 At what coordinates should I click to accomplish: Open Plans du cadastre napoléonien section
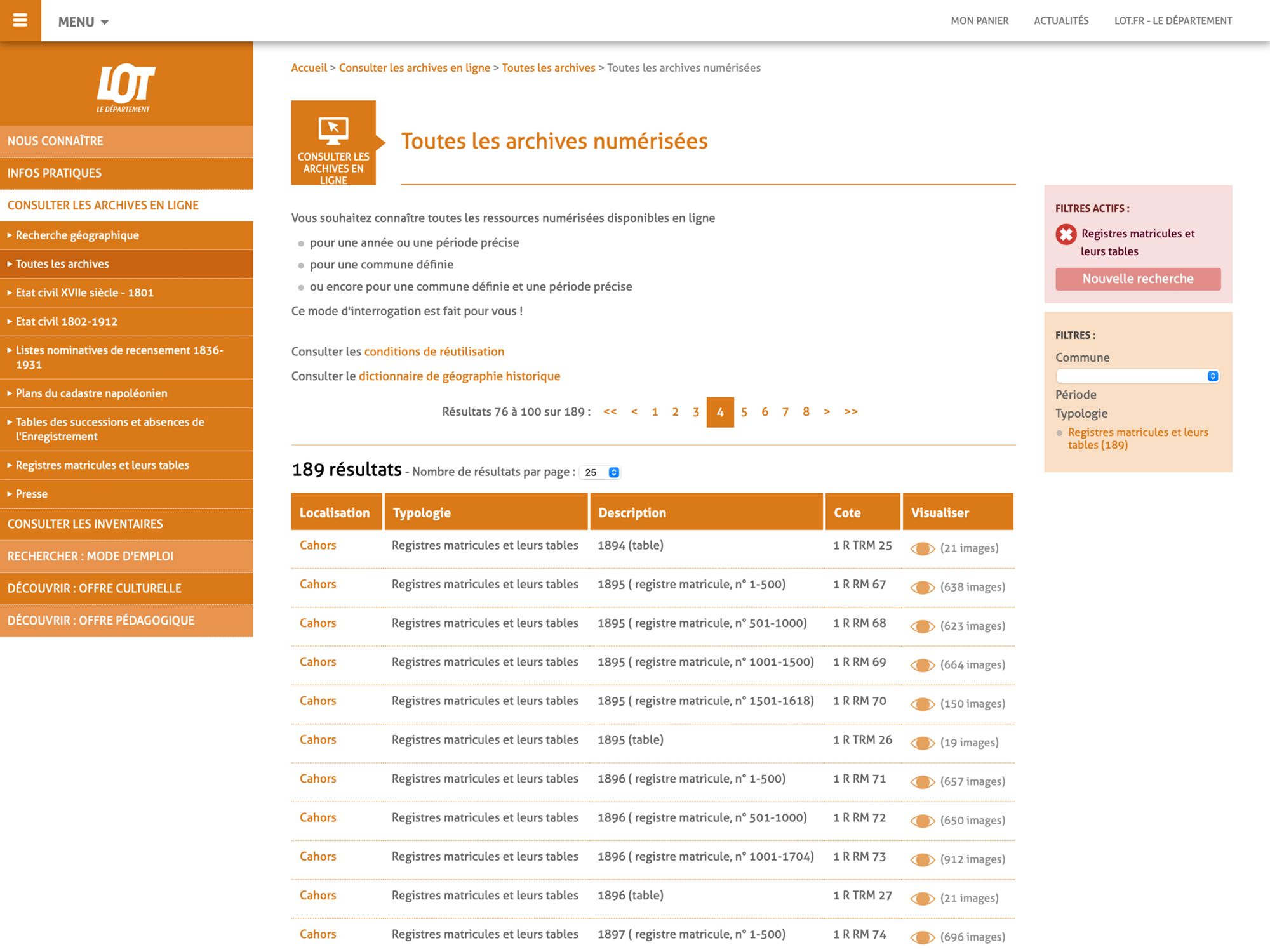pyautogui.click(x=91, y=393)
